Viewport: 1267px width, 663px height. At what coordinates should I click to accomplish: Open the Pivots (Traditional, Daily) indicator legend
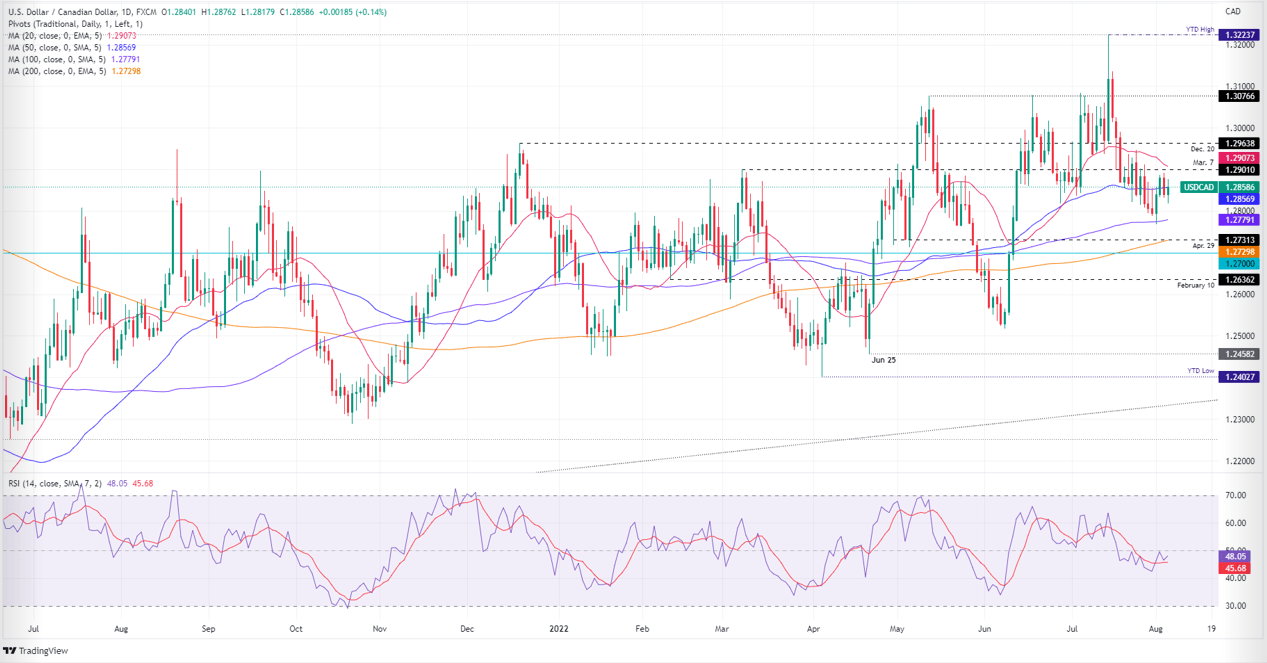[75, 23]
